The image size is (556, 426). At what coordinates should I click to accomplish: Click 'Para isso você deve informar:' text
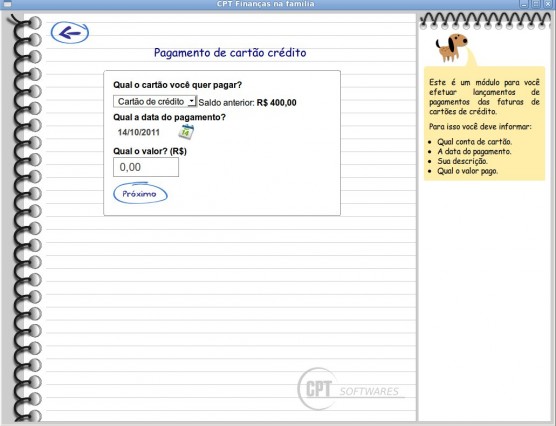[480, 127]
